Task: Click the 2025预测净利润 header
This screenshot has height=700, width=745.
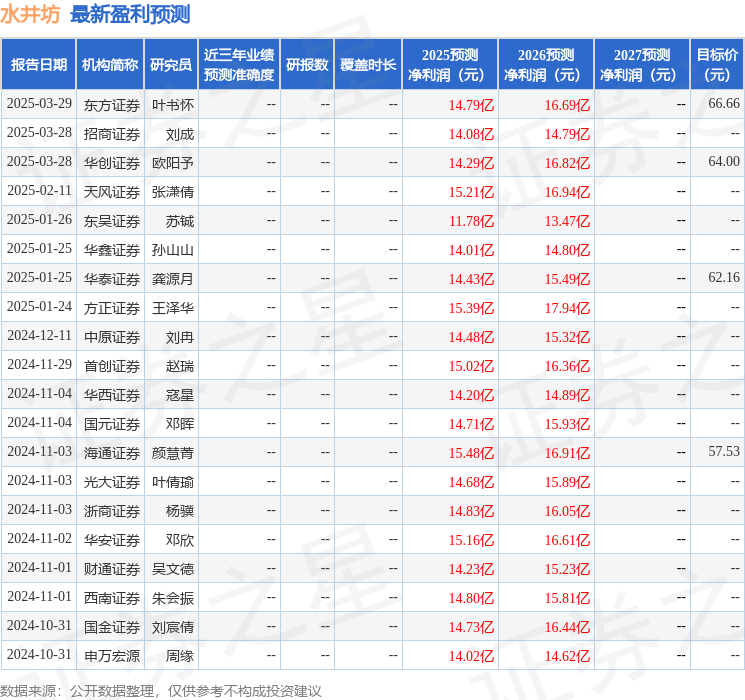Action: coord(450,65)
